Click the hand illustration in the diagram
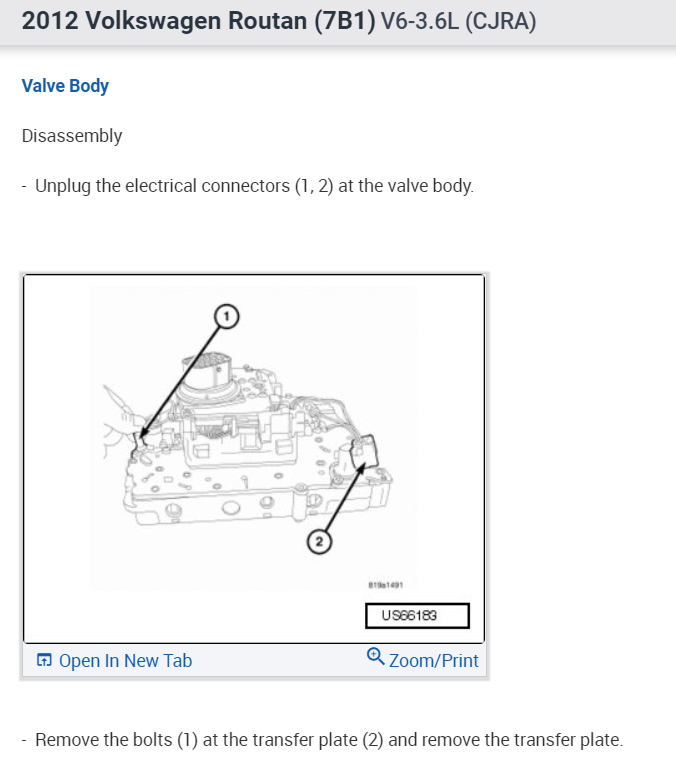 click(x=116, y=420)
